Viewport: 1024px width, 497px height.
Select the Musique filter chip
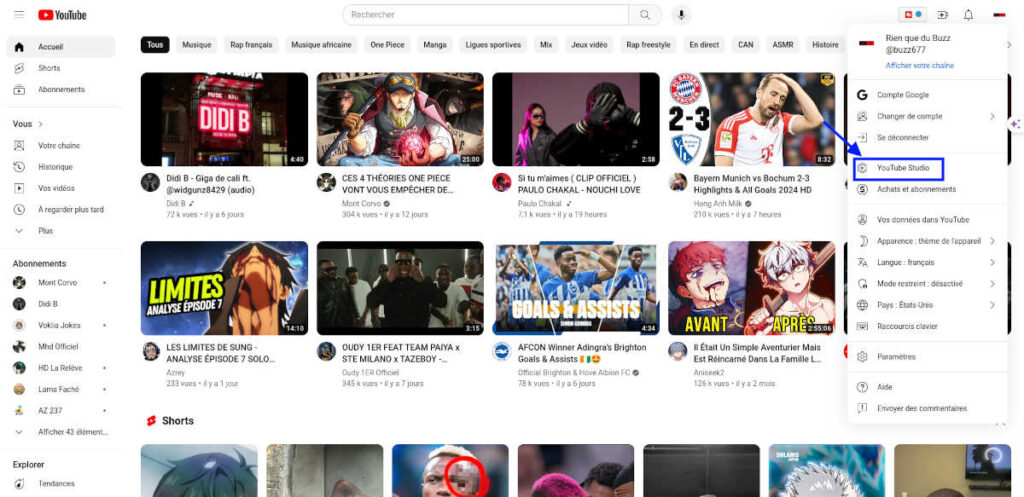point(197,45)
